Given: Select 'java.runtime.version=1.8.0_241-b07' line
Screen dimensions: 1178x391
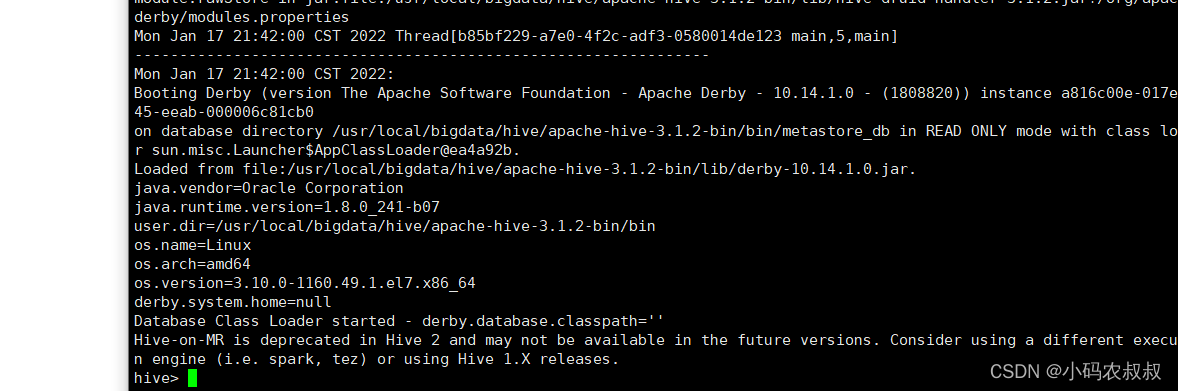Looking at the screenshot, I should tap(286, 207).
